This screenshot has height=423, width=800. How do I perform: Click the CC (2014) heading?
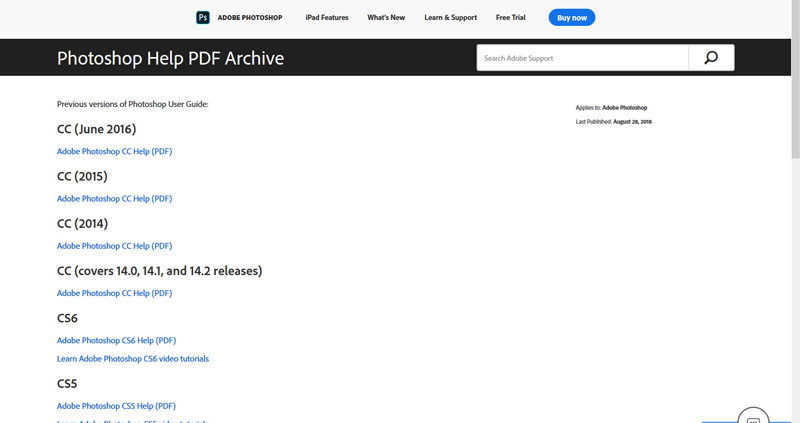click(x=82, y=223)
